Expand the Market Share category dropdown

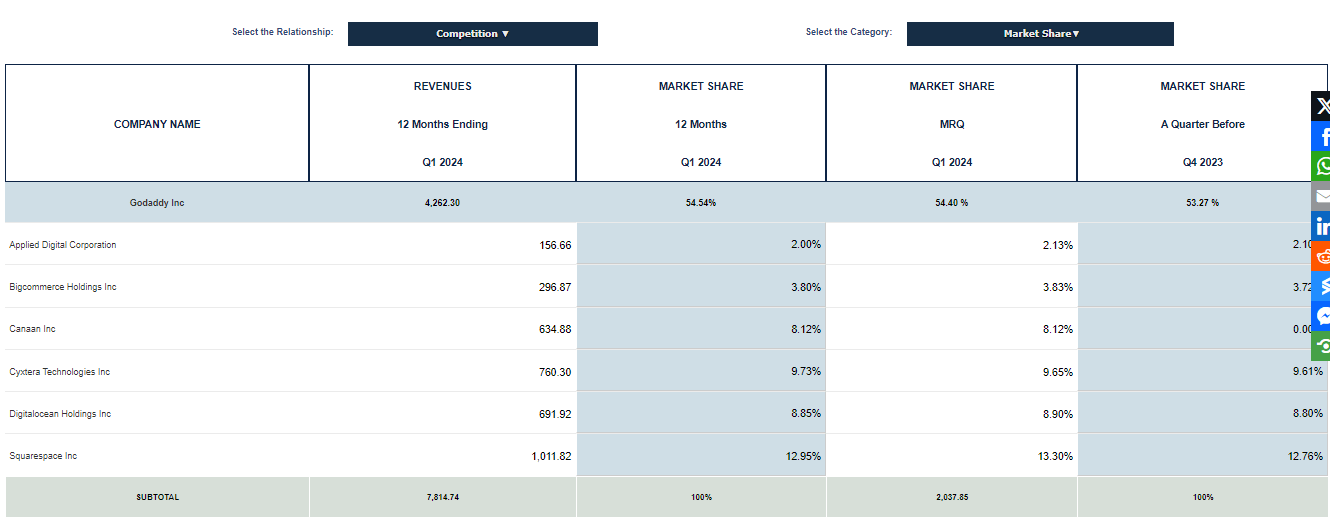click(x=1040, y=34)
